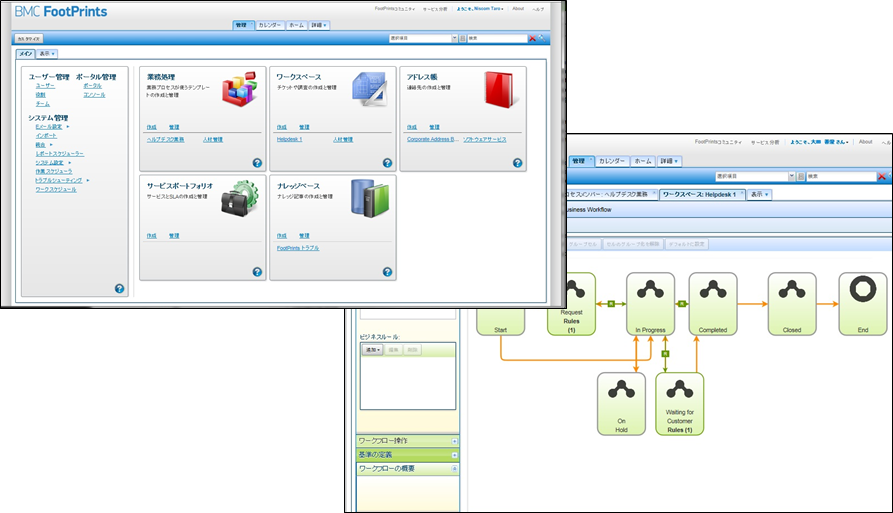Open the 追加 dropdown under ビジネスルール

pos(373,350)
